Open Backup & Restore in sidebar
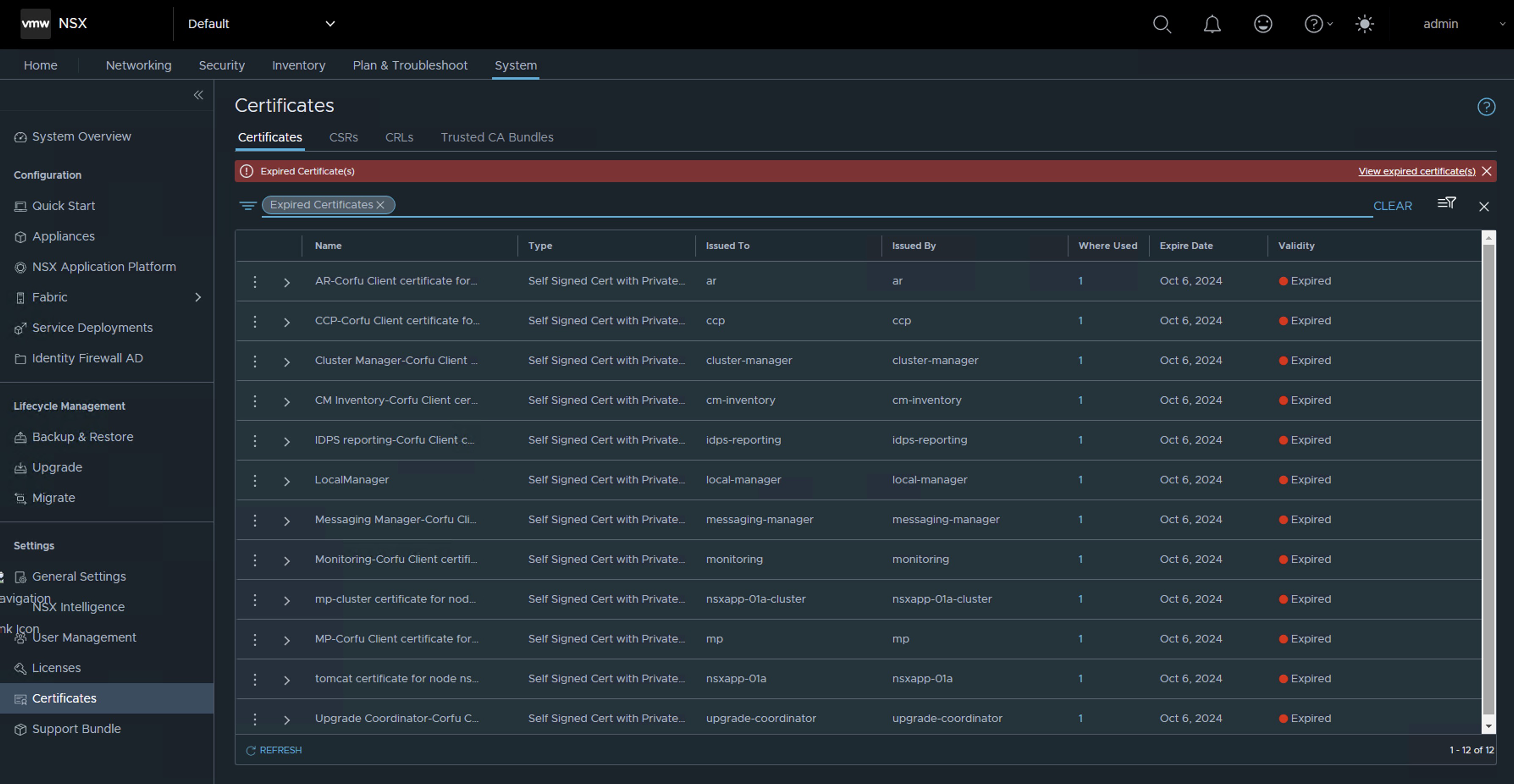 [82, 437]
